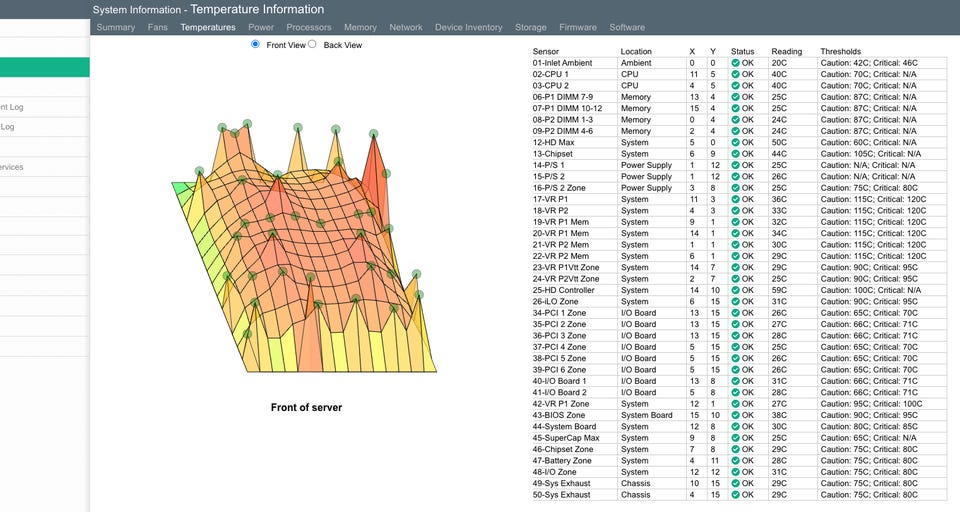
Task: Click the OK status icon for 50-Sys Exhaust
Action: [735, 494]
